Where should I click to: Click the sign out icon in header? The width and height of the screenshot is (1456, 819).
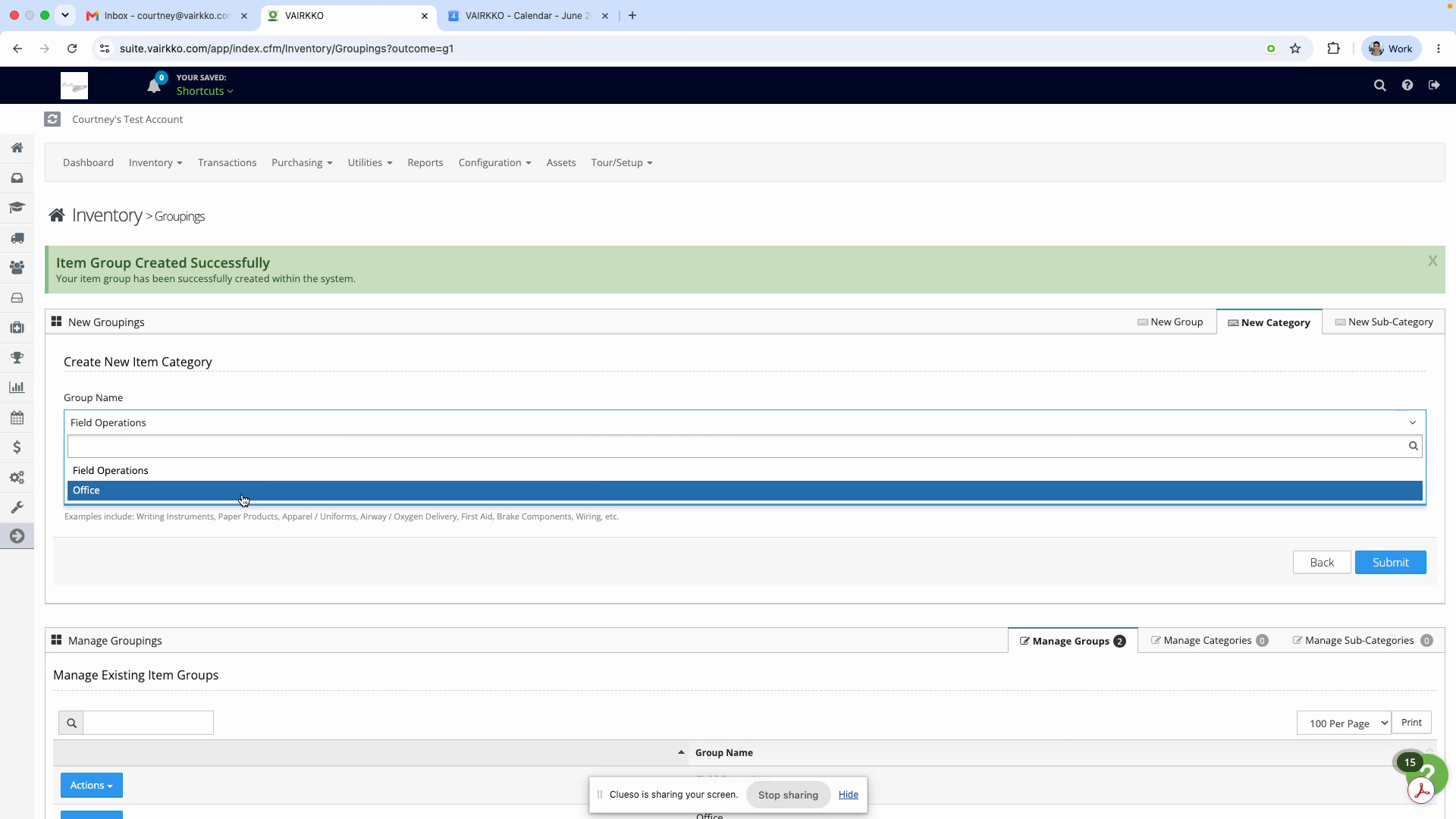point(1434,86)
